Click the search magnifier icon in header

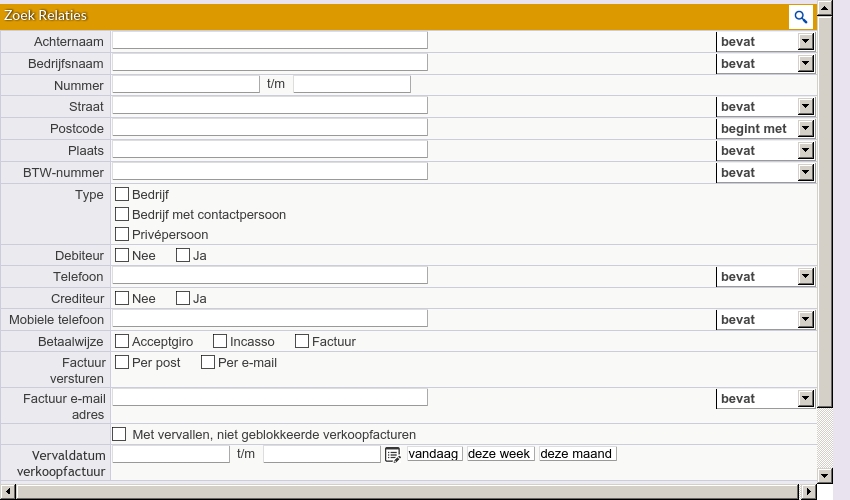click(x=801, y=17)
